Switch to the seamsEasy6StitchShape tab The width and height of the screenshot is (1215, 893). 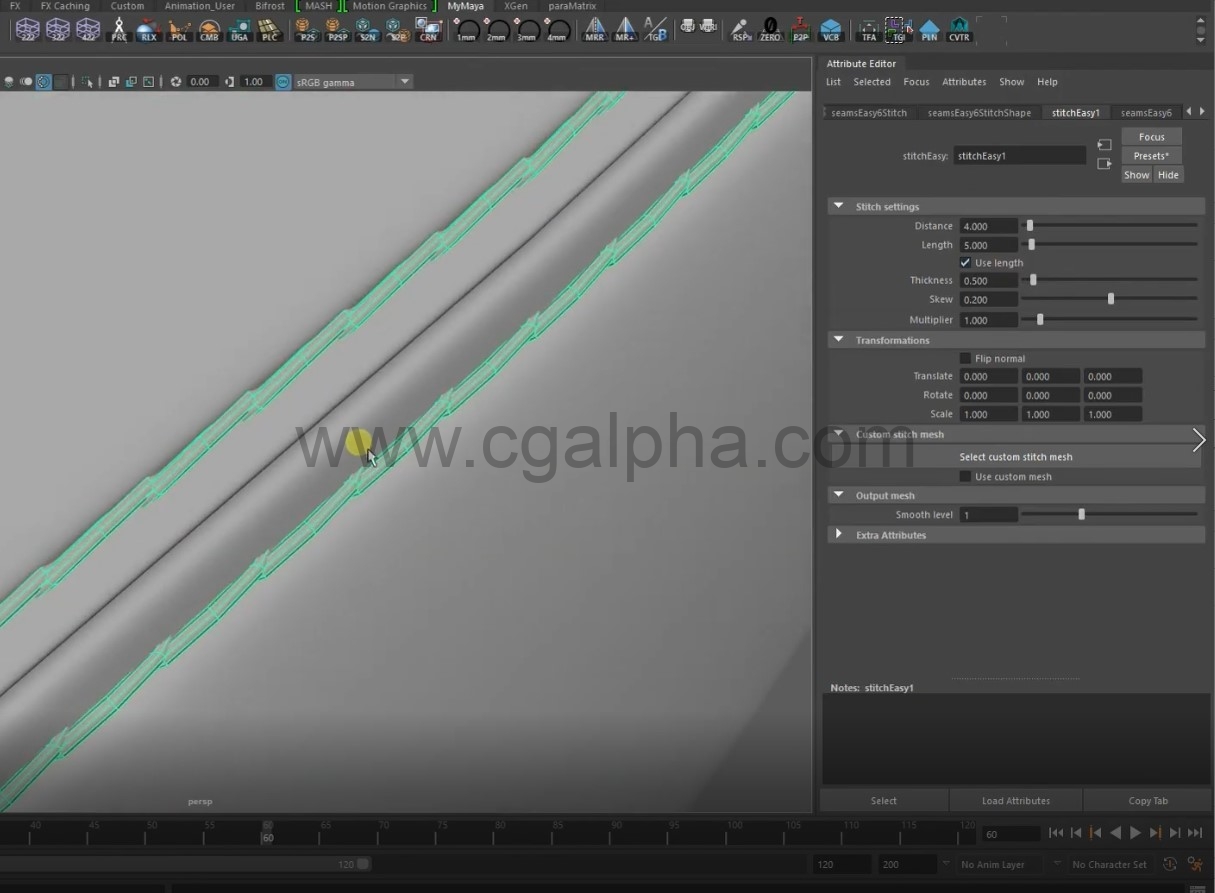(x=978, y=113)
